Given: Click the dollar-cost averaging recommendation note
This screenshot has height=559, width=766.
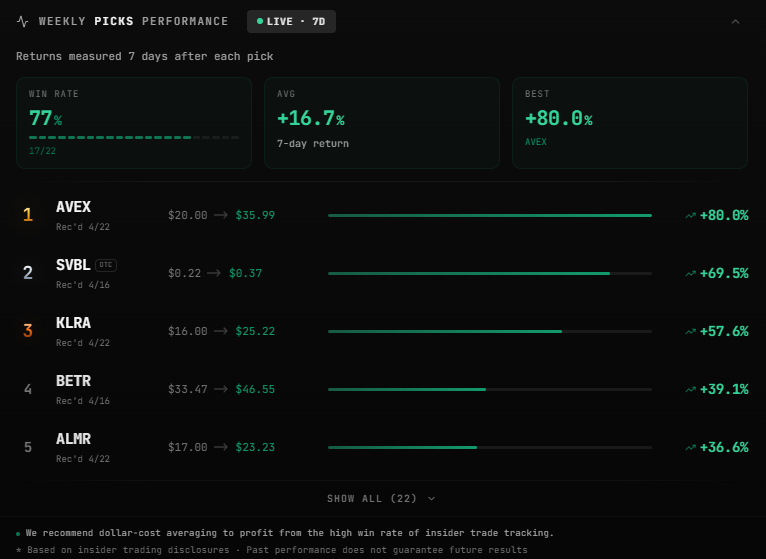Looking at the screenshot, I should (x=290, y=533).
